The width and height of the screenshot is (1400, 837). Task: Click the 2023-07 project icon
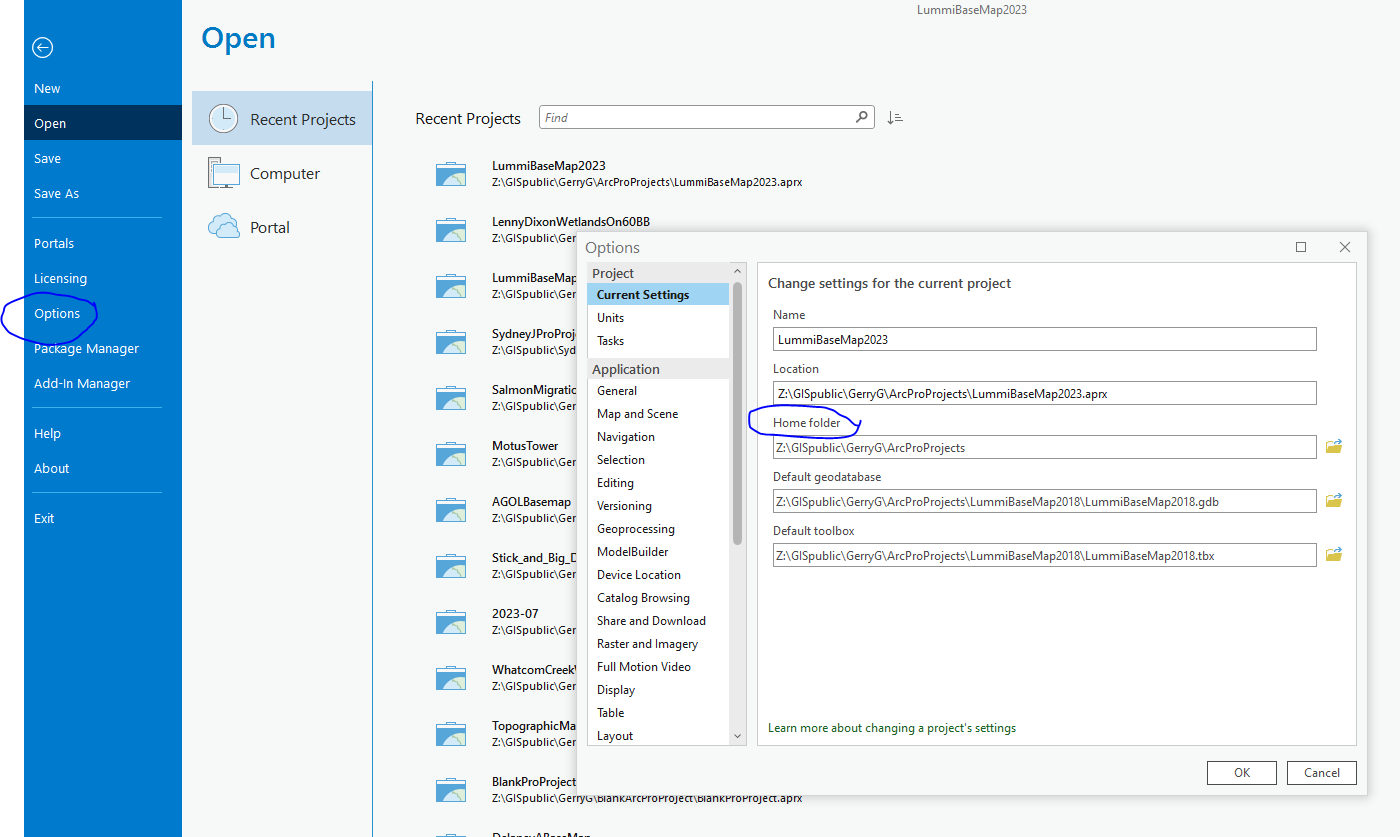click(x=451, y=622)
